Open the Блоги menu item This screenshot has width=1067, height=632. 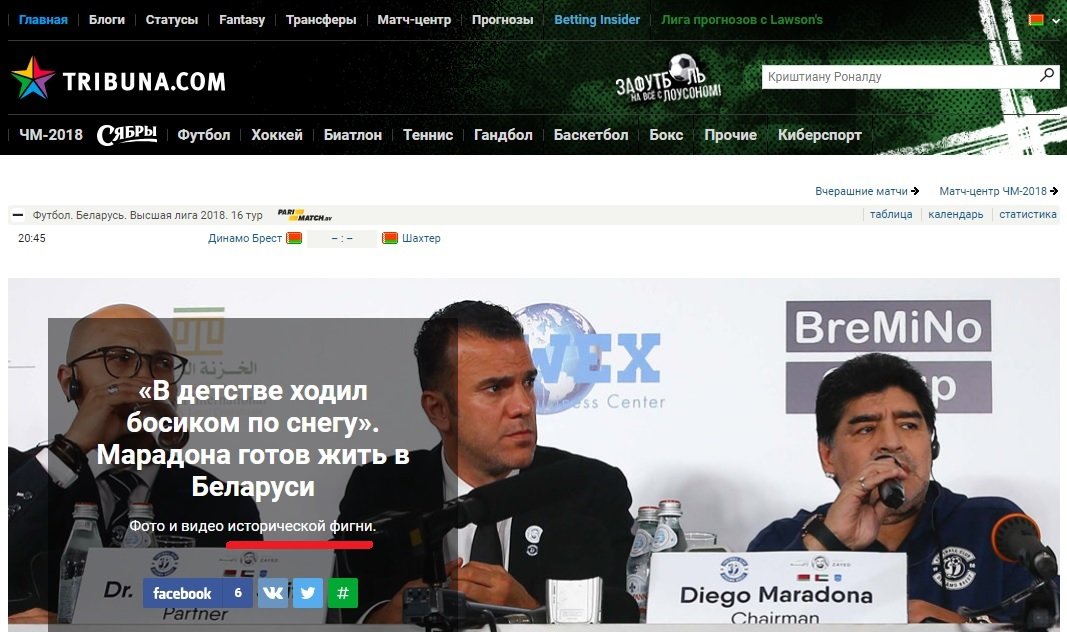[107, 20]
